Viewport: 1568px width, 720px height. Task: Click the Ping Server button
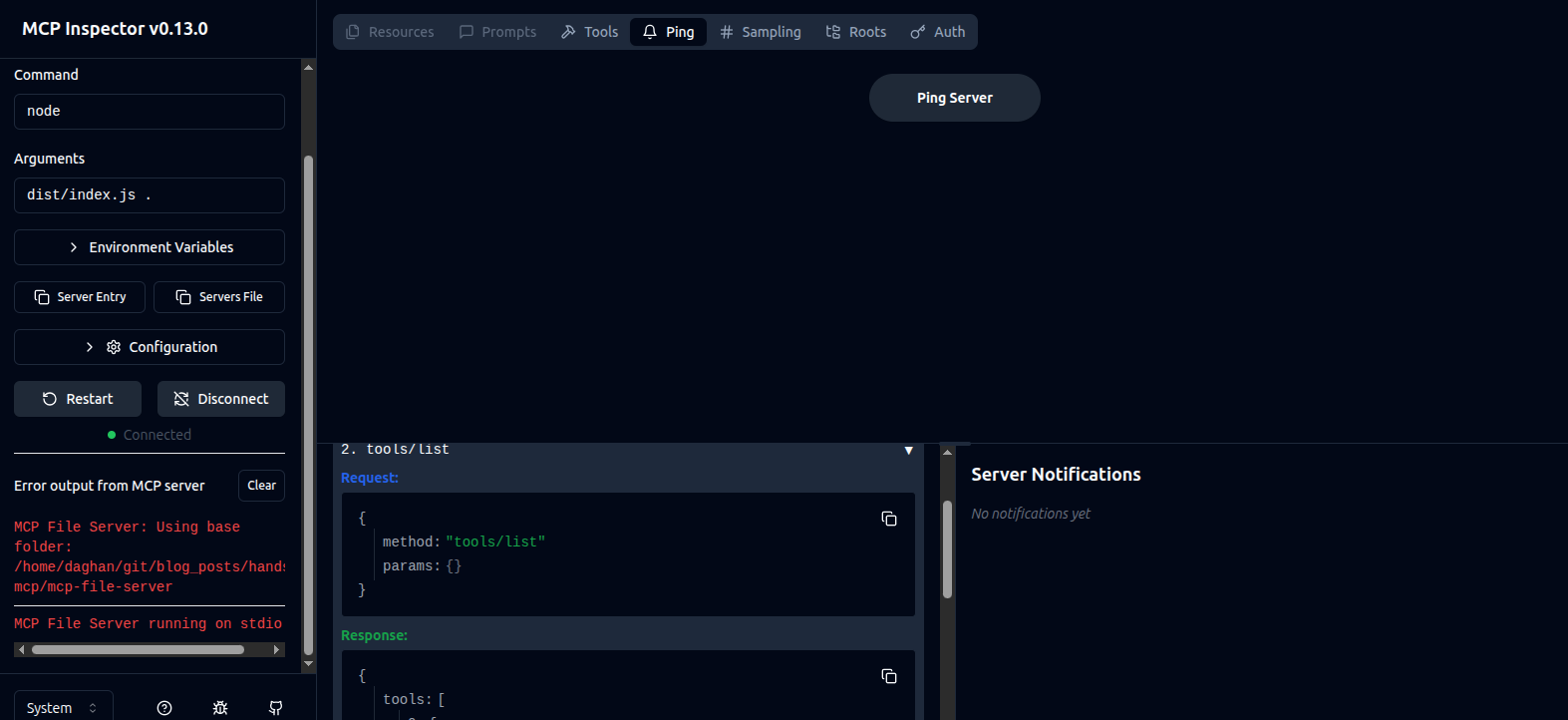[954, 98]
